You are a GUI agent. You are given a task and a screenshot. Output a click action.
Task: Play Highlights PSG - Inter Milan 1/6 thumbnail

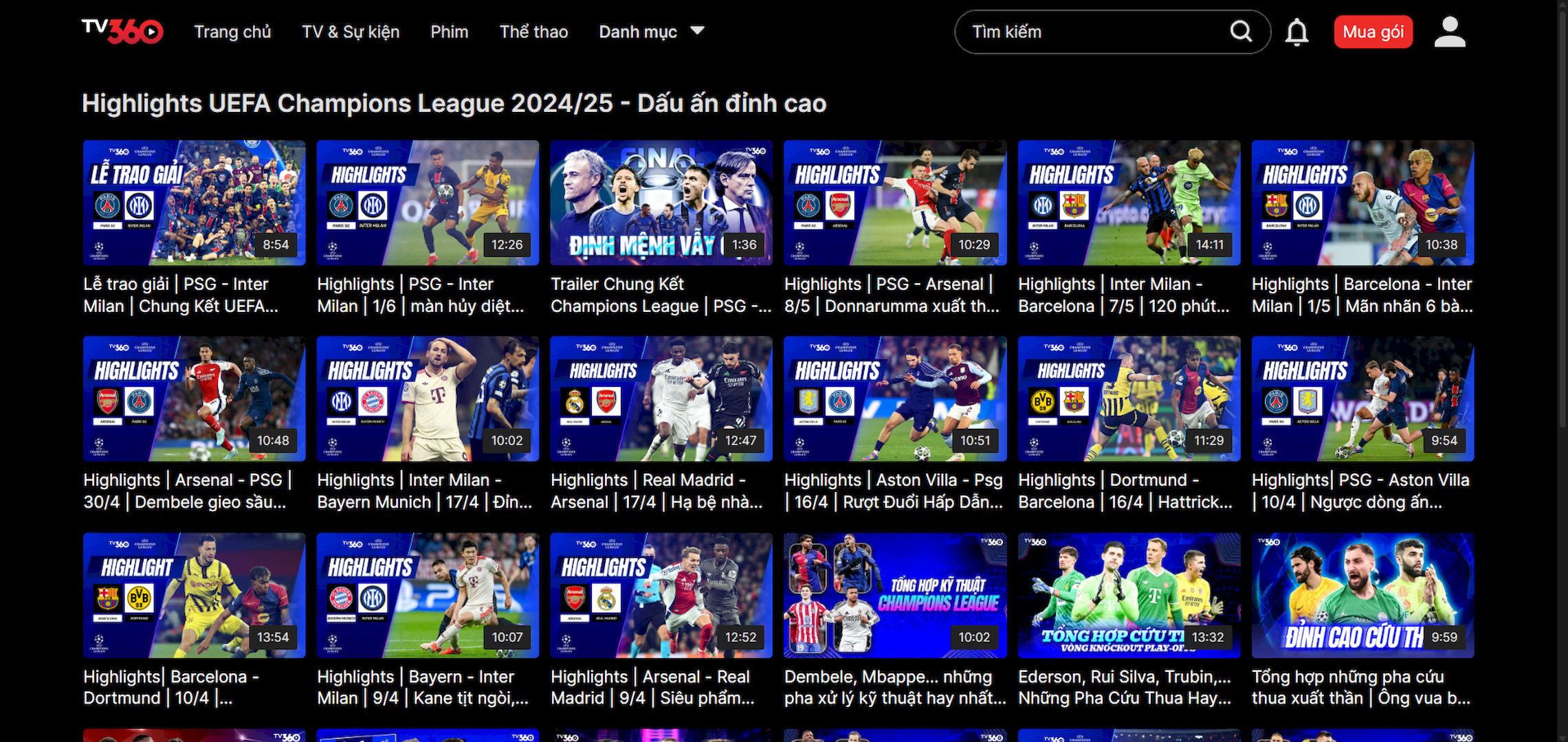pyautogui.click(x=428, y=203)
